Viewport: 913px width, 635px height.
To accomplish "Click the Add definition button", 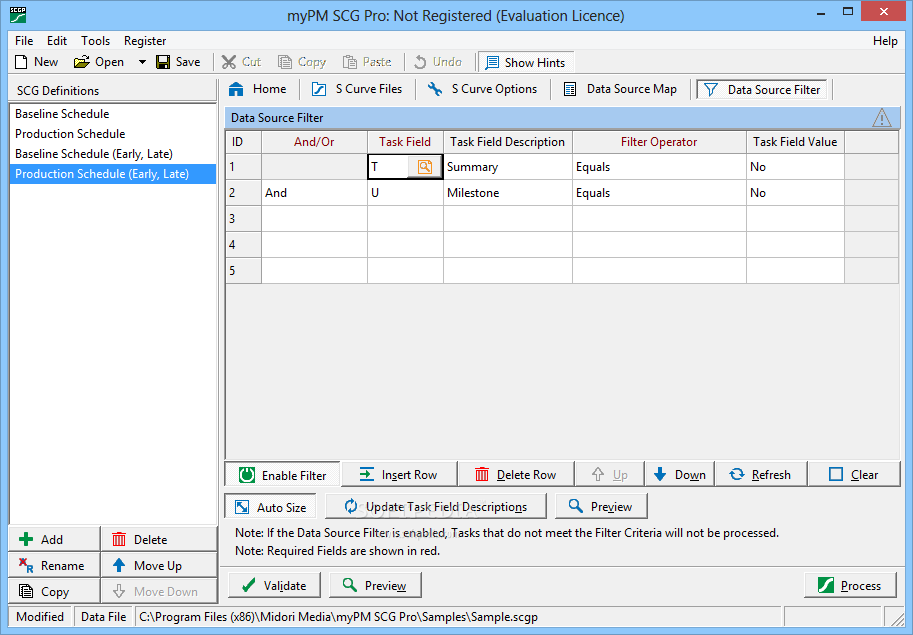I will 54,540.
